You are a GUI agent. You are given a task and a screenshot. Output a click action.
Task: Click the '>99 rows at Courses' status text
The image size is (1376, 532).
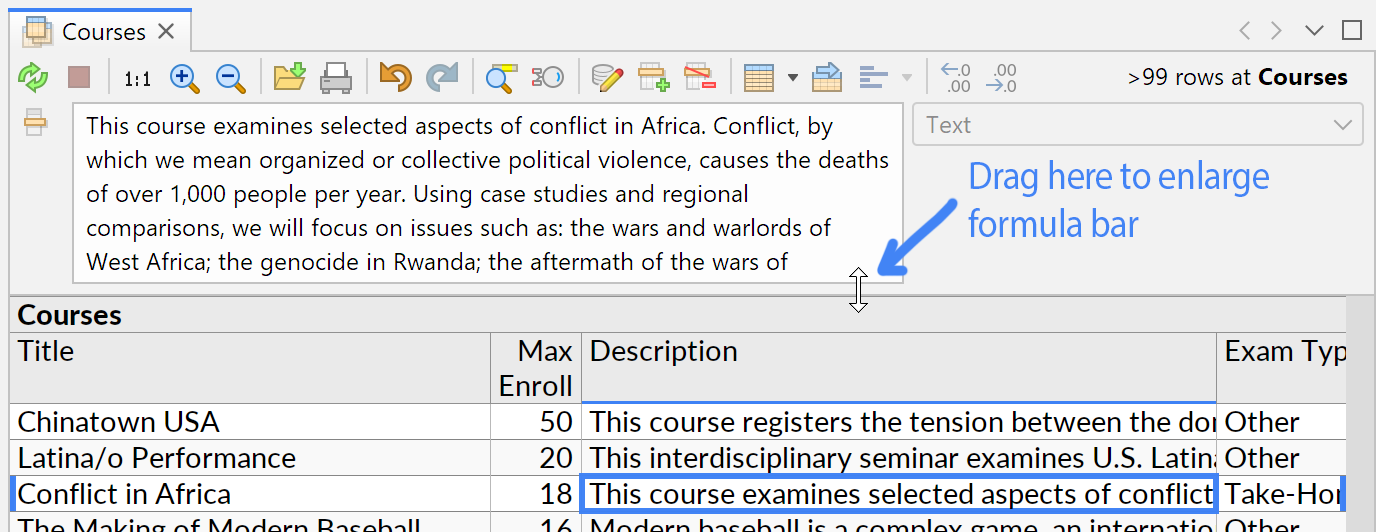click(x=1237, y=77)
